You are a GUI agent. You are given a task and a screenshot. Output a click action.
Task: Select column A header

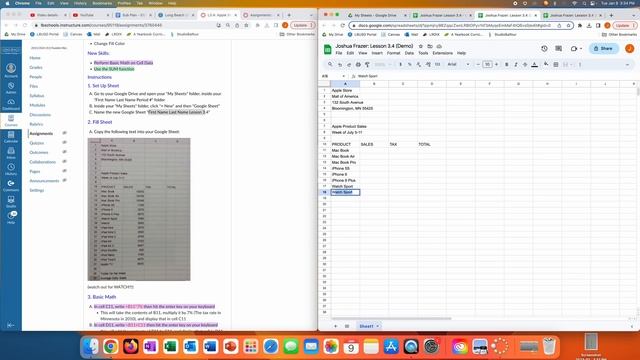(345, 84)
